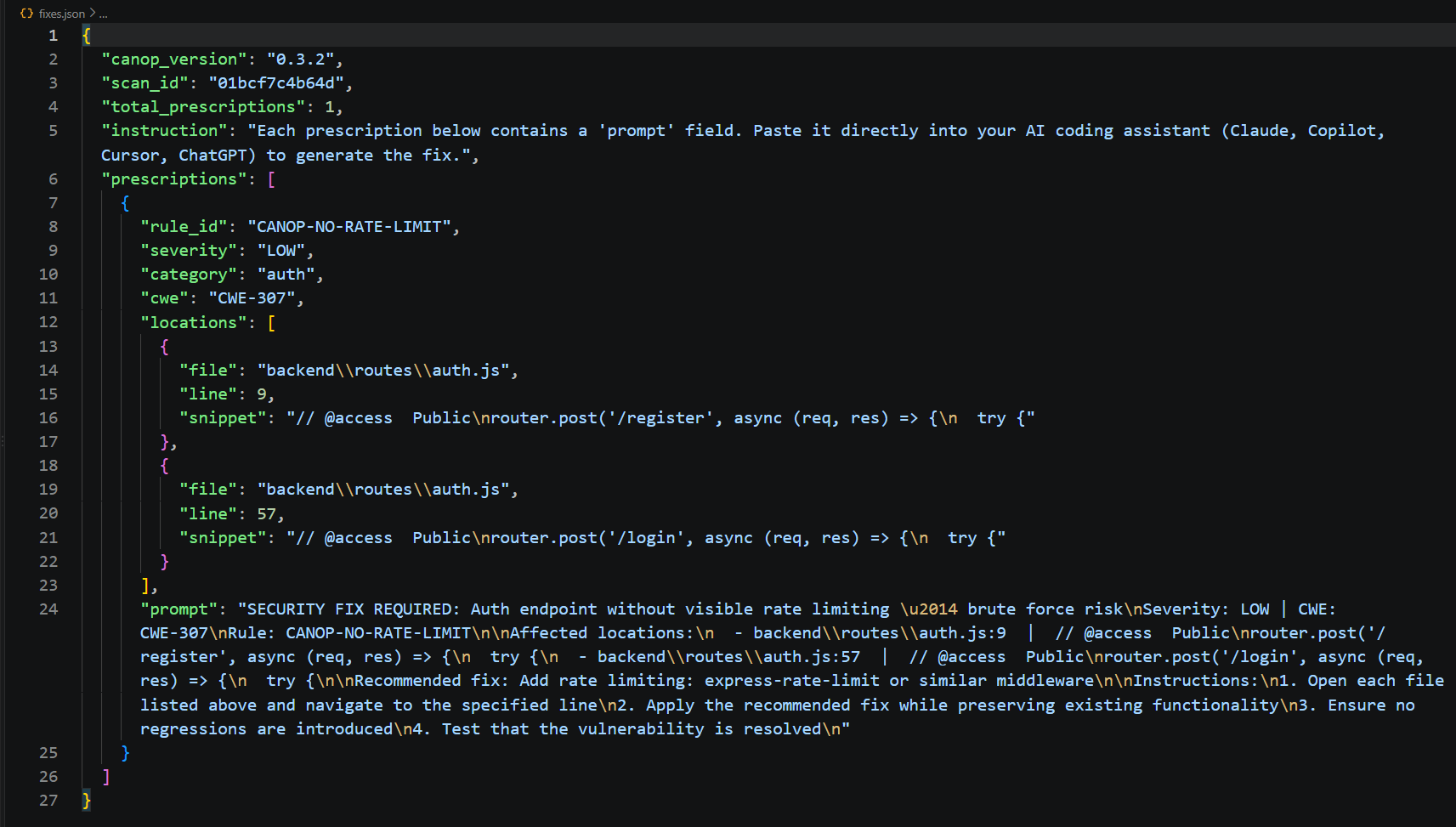
Task: Click the value 57 on line 20
Action: pos(267,514)
